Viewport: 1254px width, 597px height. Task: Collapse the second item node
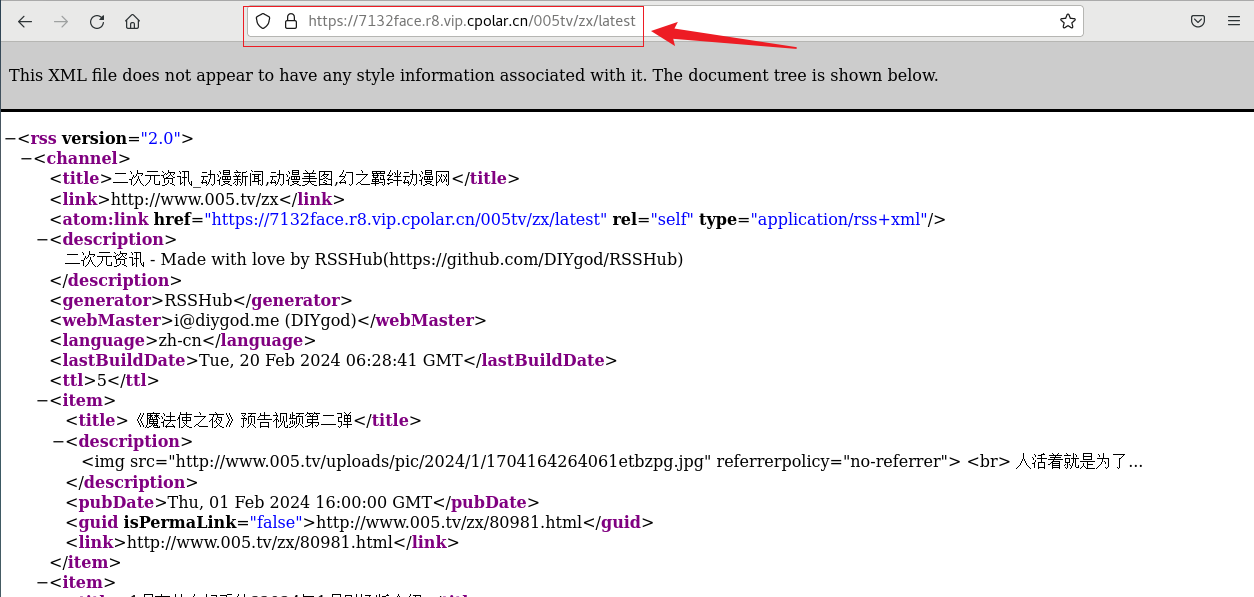click(x=41, y=582)
